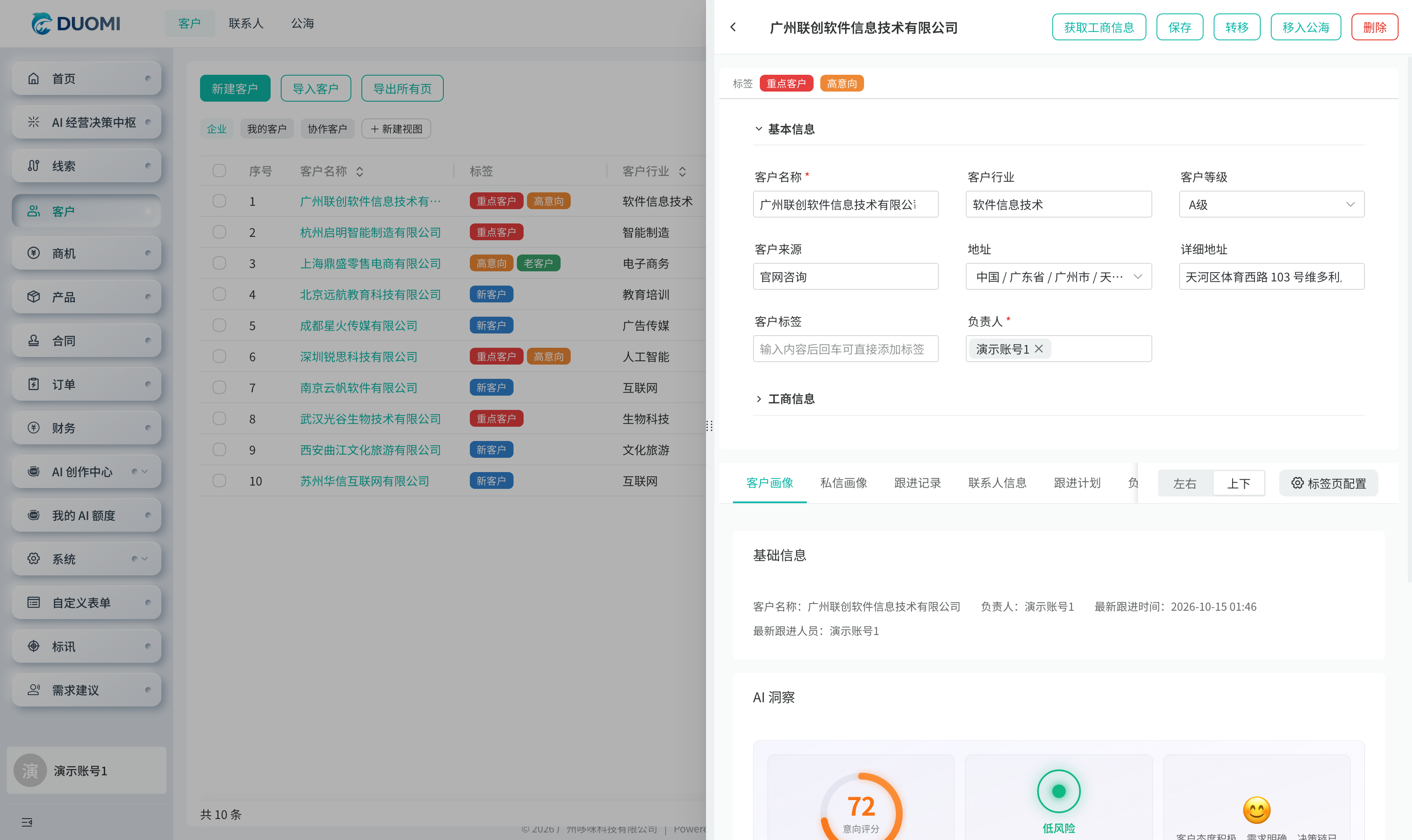The image size is (1412, 840).
Task: Click the 自定义表单 form icon
Action: click(x=34, y=602)
